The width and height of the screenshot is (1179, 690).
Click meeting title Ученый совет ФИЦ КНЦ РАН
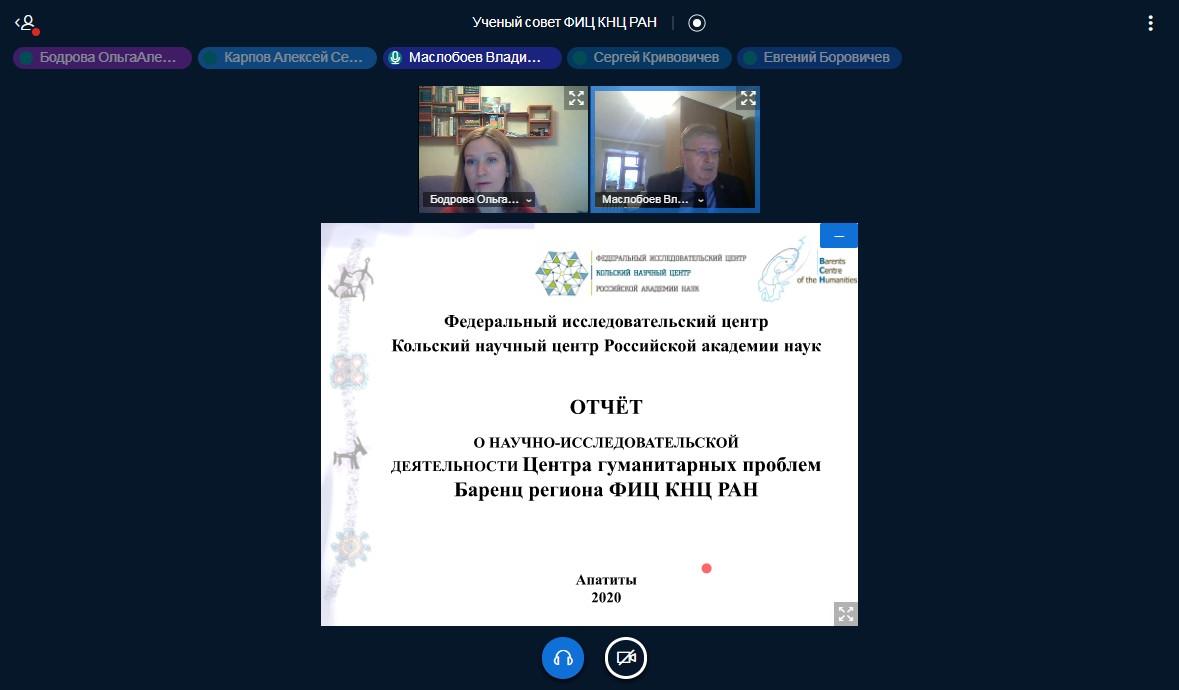[x=564, y=23]
